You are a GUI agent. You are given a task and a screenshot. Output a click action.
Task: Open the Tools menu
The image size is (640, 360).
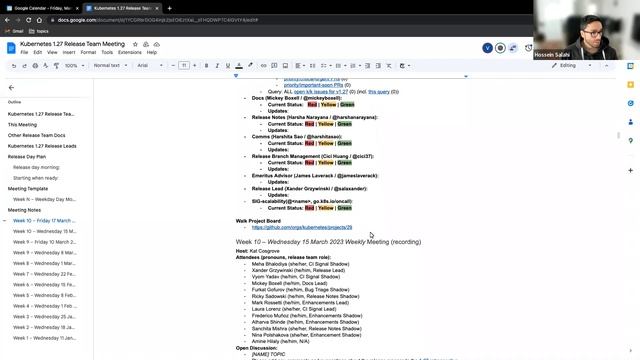107,53
